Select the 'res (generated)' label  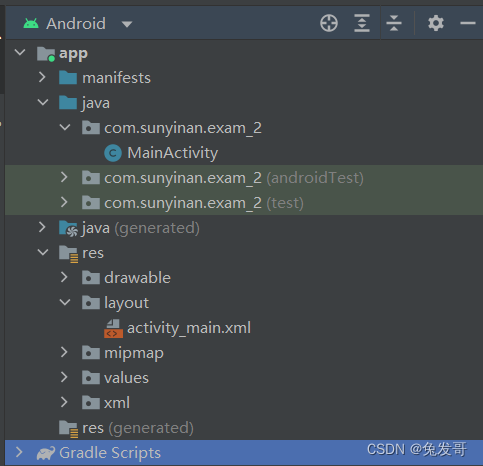pos(138,429)
